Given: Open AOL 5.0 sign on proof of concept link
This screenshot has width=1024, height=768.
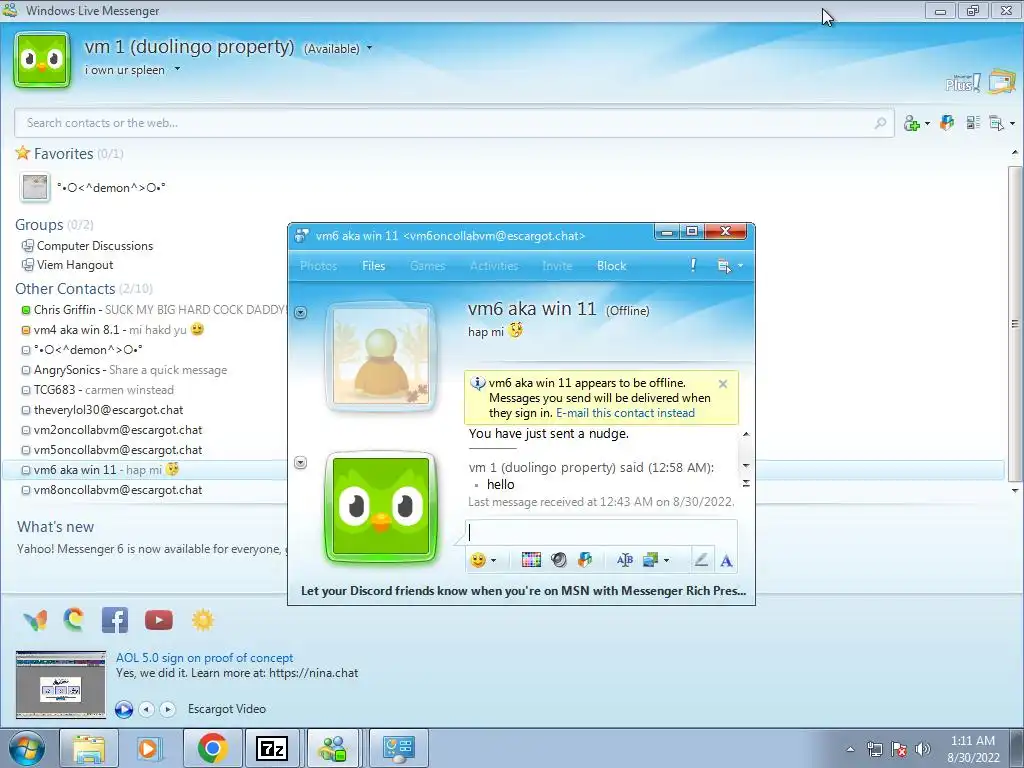Looking at the screenshot, I should click(x=204, y=658).
